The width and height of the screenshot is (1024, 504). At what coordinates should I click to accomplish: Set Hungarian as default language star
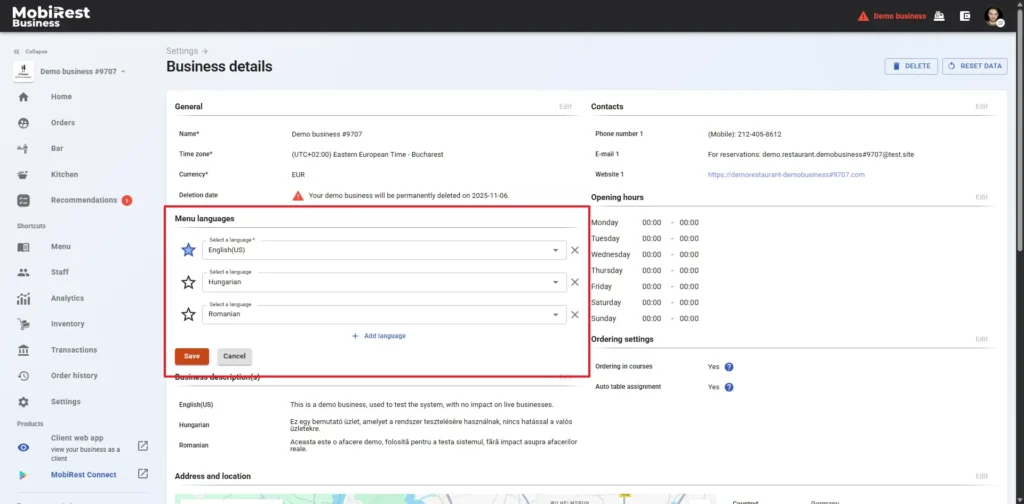point(188,283)
